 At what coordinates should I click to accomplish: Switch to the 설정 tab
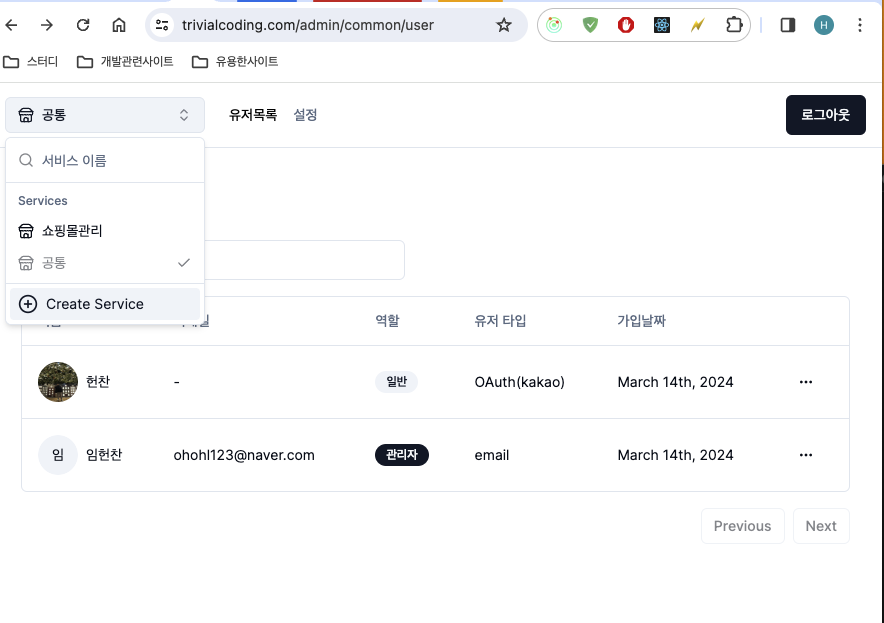click(x=305, y=115)
